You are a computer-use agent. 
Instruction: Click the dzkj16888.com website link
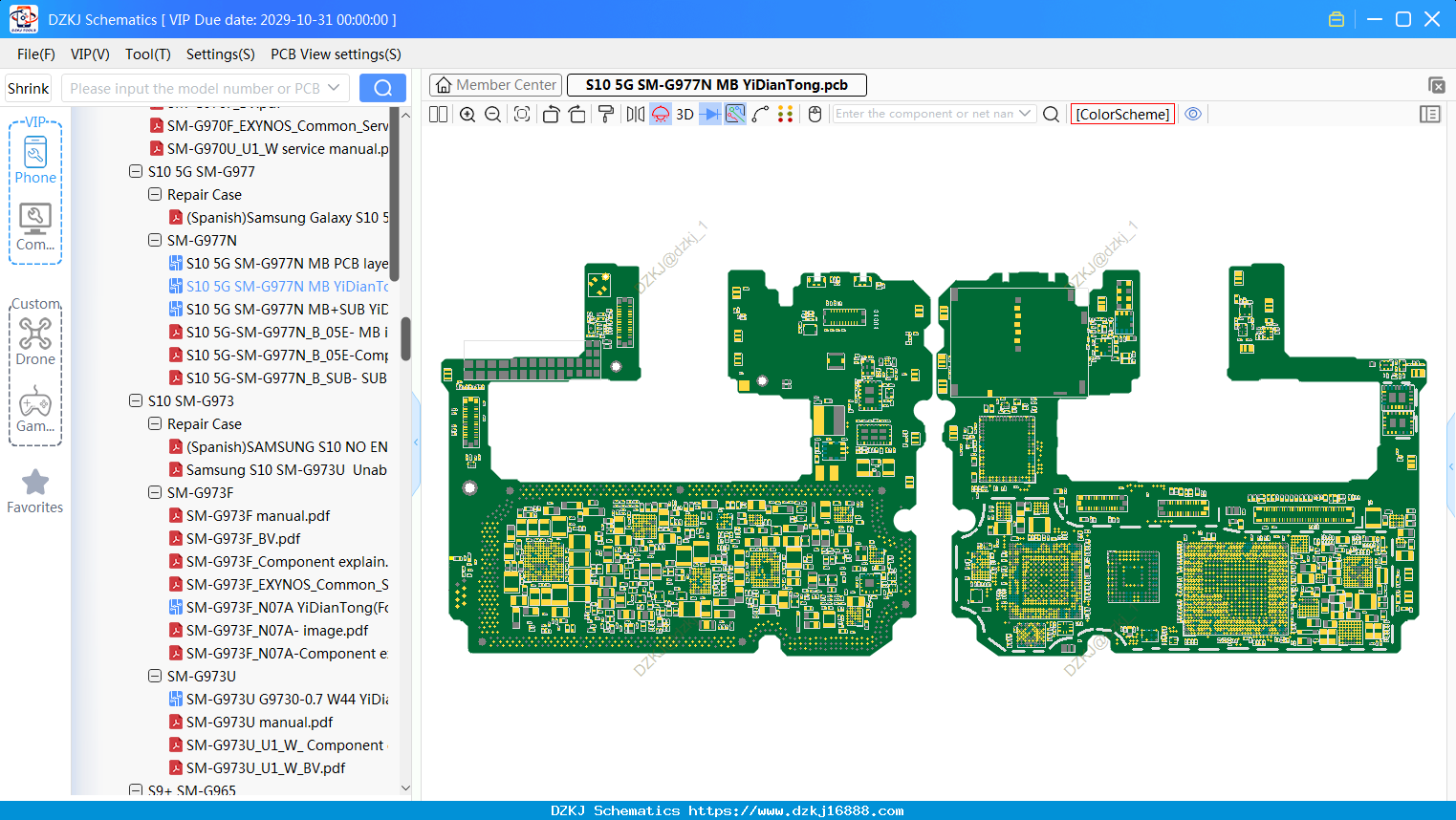point(796,810)
